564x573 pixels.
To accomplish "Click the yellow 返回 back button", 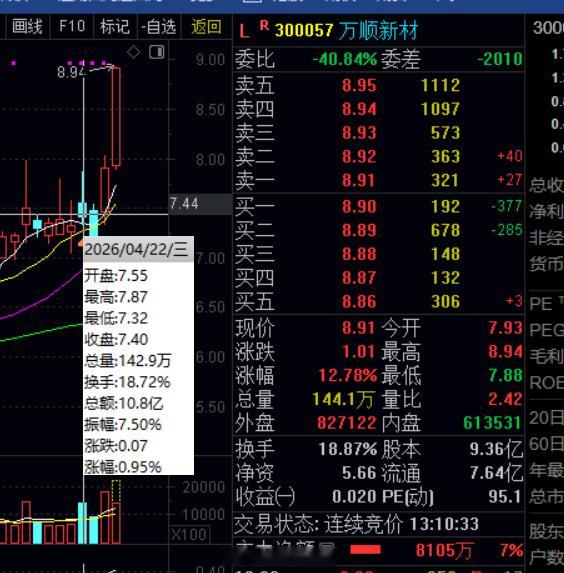I will [x=206, y=26].
